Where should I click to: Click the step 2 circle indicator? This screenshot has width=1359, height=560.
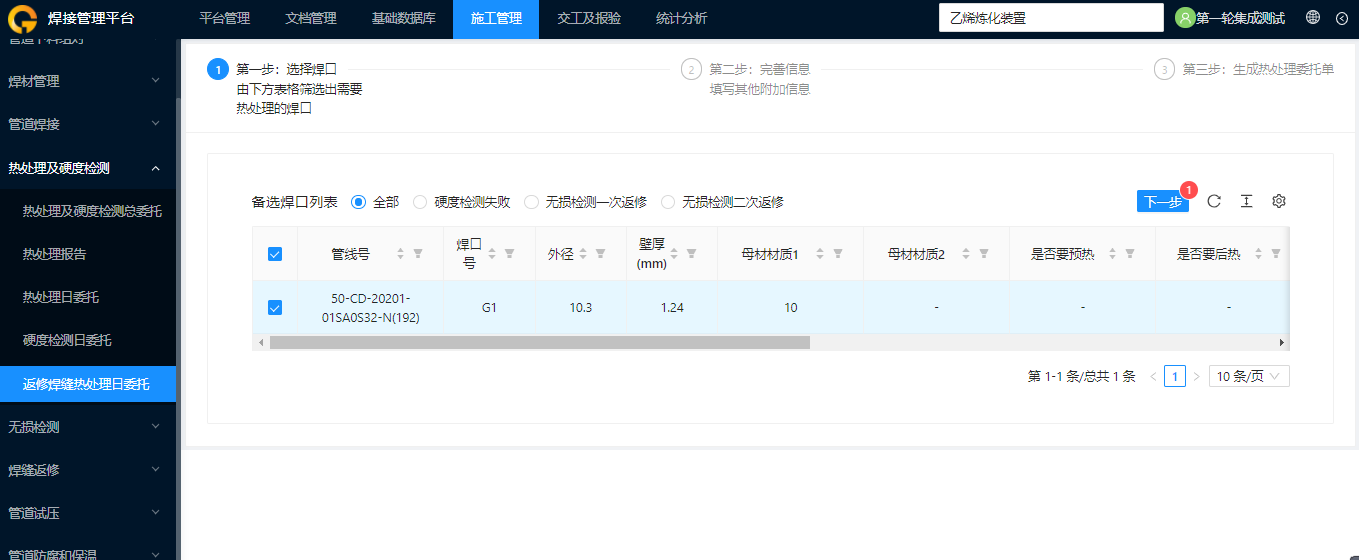pyautogui.click(x=690, y=69)
